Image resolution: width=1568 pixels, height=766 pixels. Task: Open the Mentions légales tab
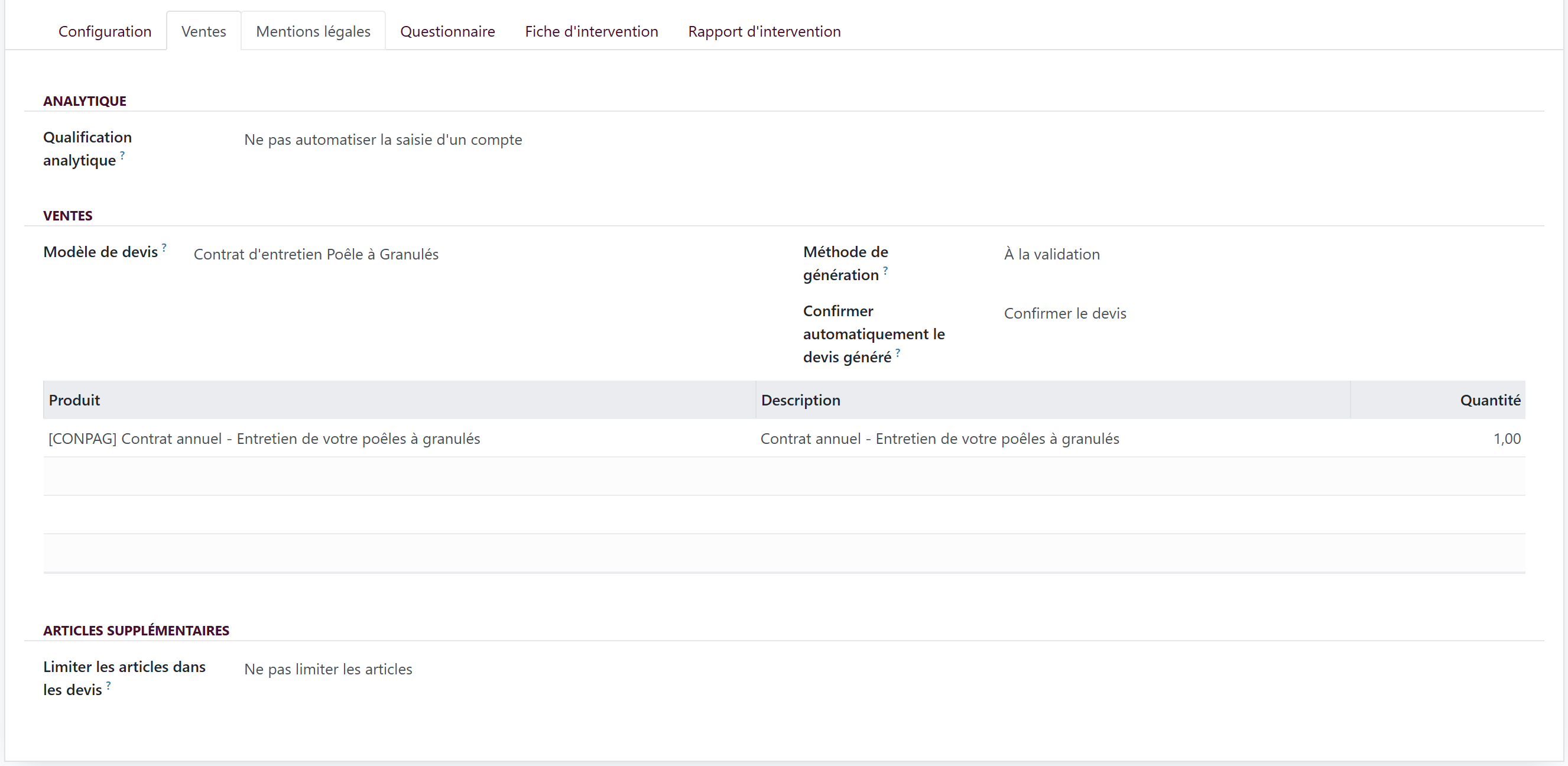(x=313, y=31)
